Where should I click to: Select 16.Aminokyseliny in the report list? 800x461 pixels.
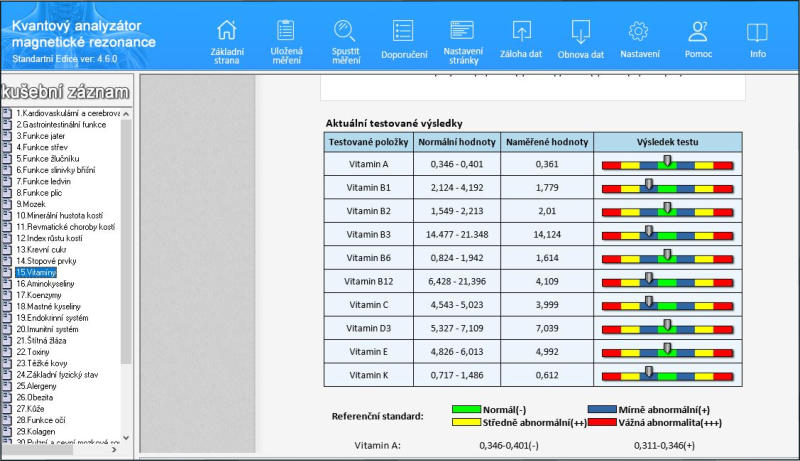46,284
